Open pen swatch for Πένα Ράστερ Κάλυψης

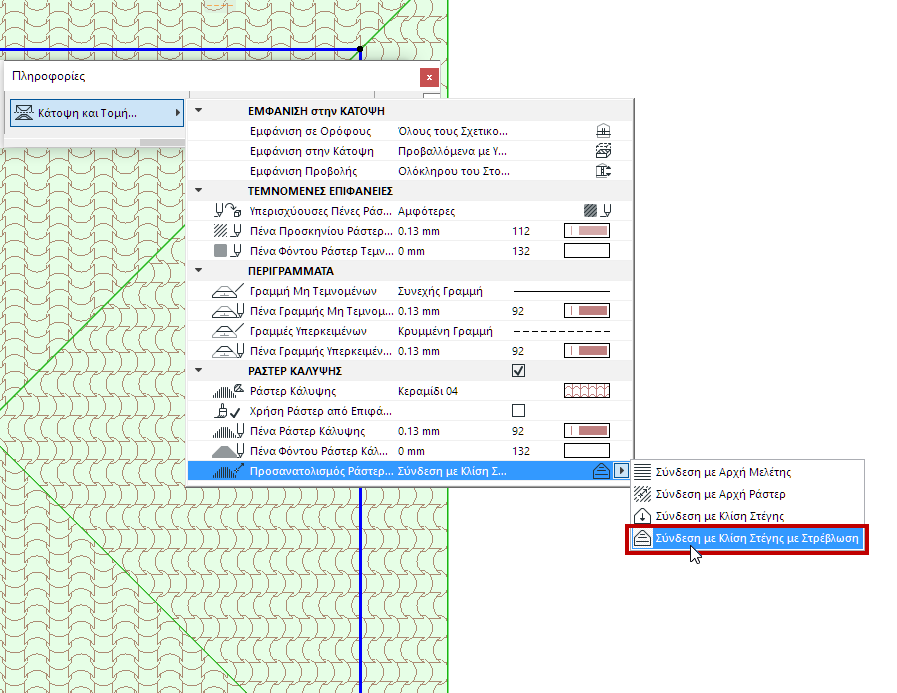coord(587,431)
